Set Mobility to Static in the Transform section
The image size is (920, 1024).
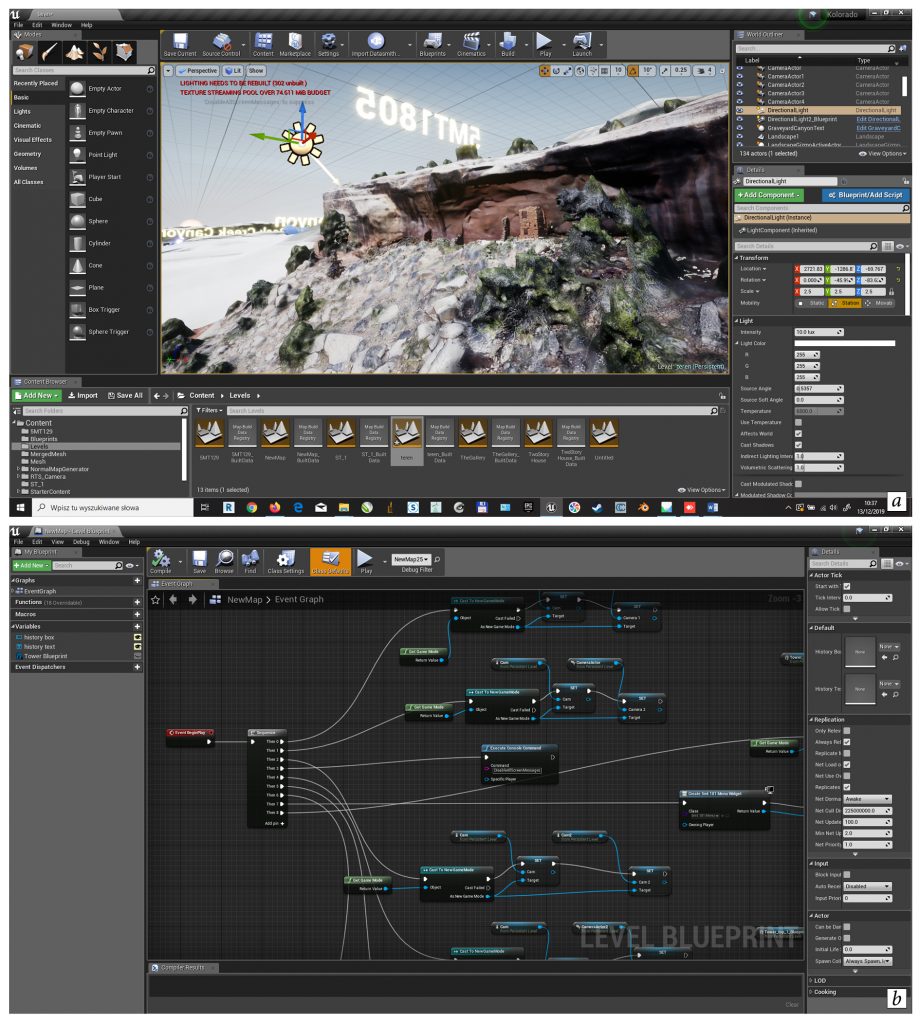810,303
